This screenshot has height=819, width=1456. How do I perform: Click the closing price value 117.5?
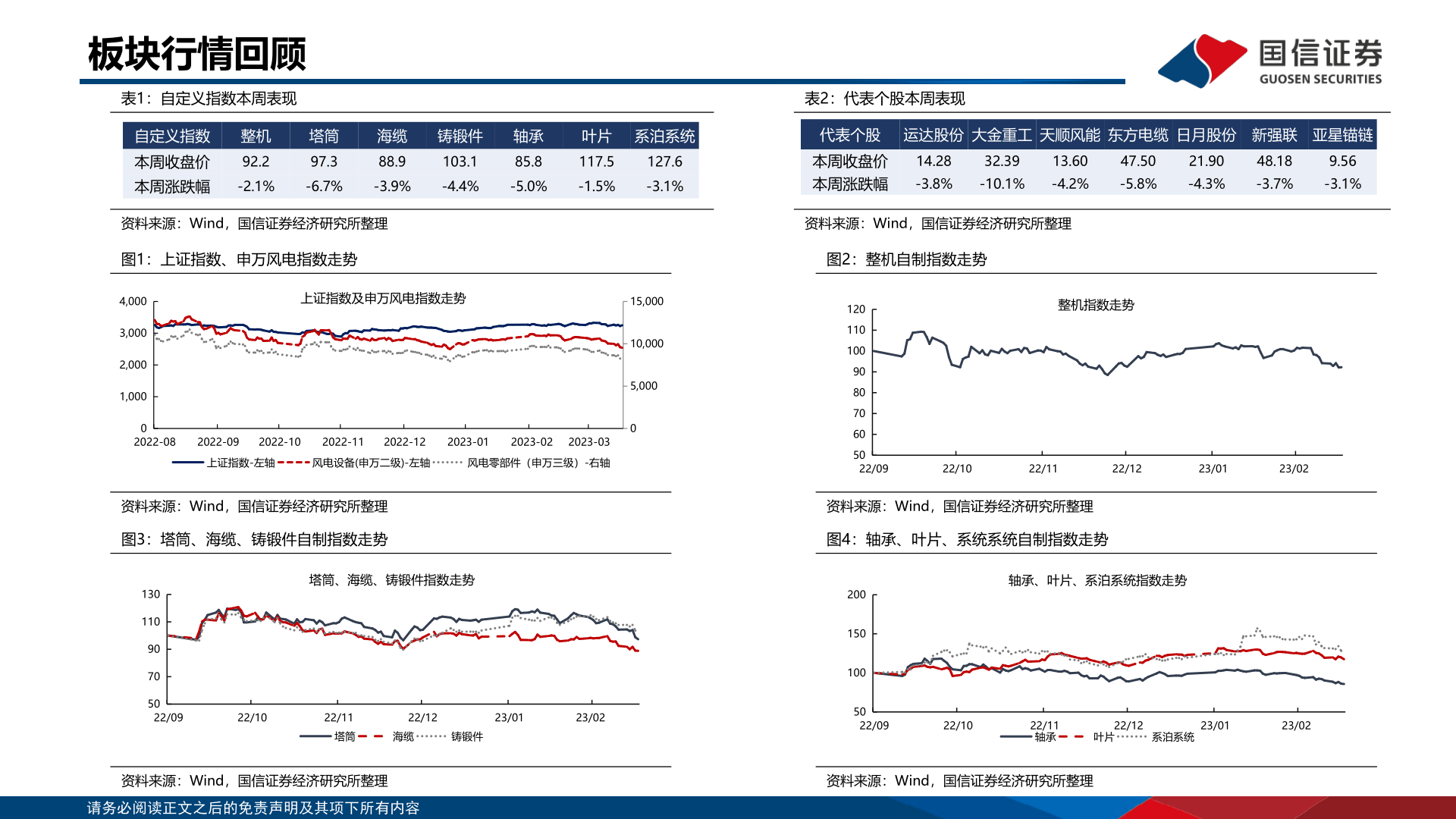(597, 162)
